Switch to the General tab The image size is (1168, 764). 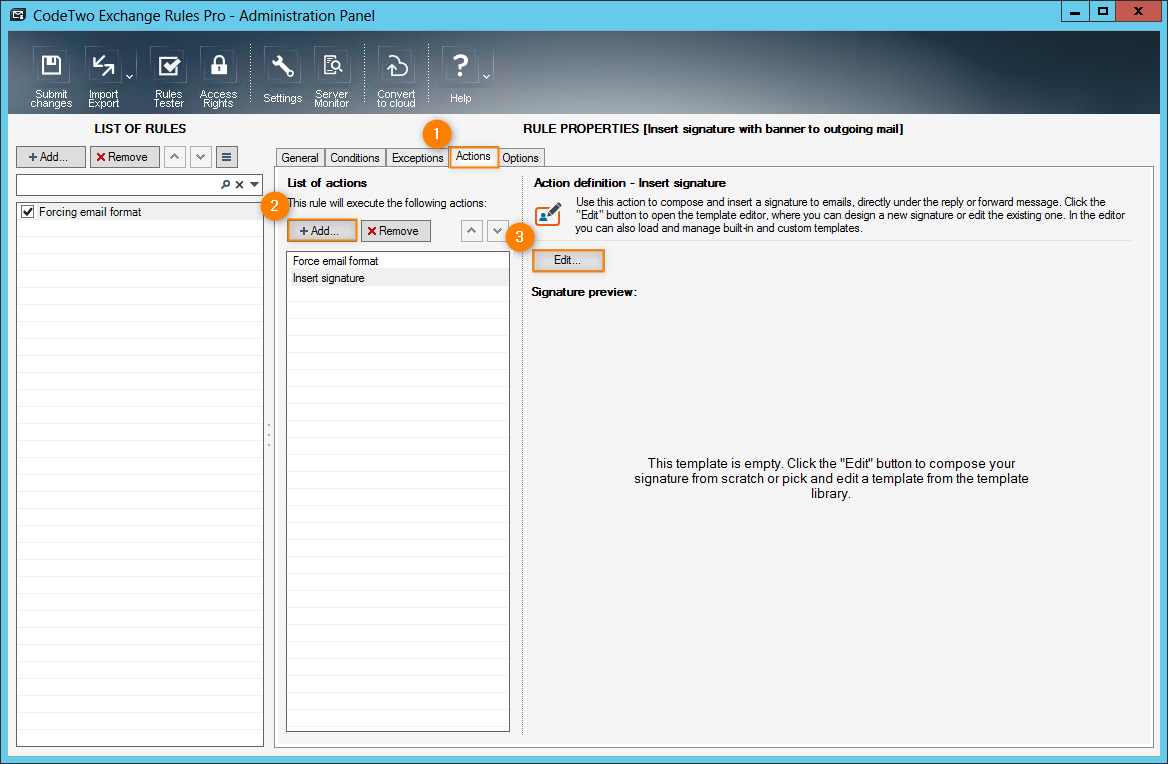pyautogui.click(x=300, y=158)
